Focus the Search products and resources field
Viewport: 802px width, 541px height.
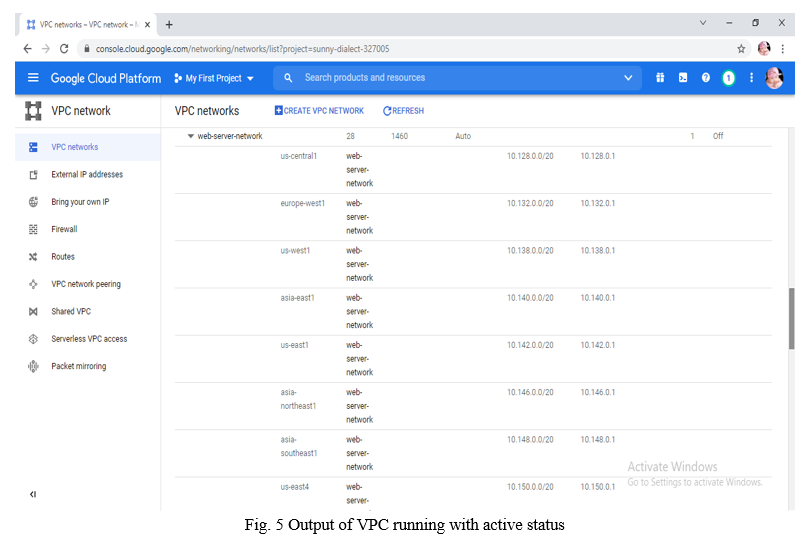coord(457,78)
